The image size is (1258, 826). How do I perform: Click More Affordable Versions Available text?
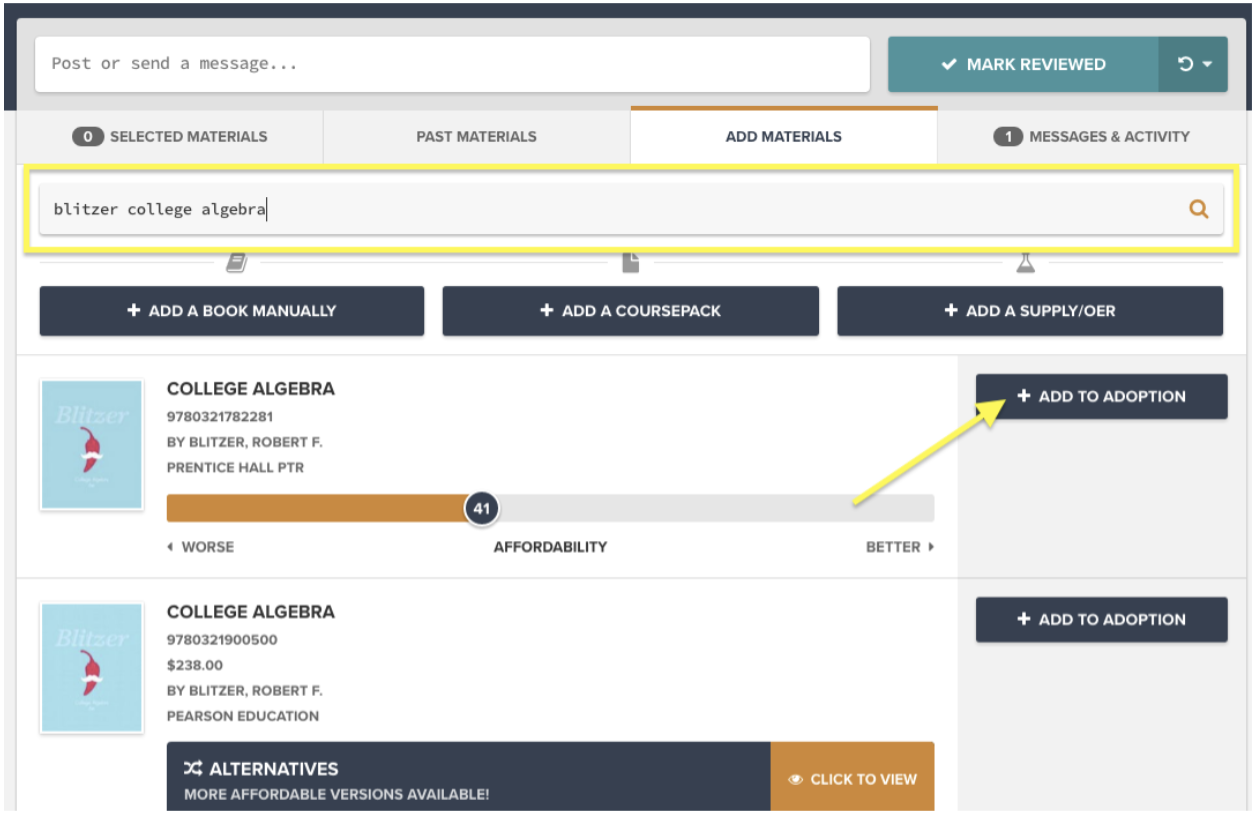[337, 795]
